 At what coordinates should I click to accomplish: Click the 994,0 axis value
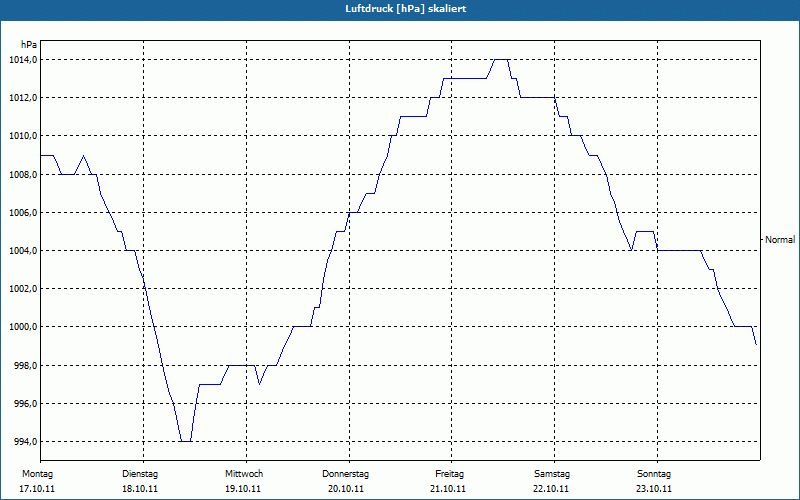[x=25, y=441]
